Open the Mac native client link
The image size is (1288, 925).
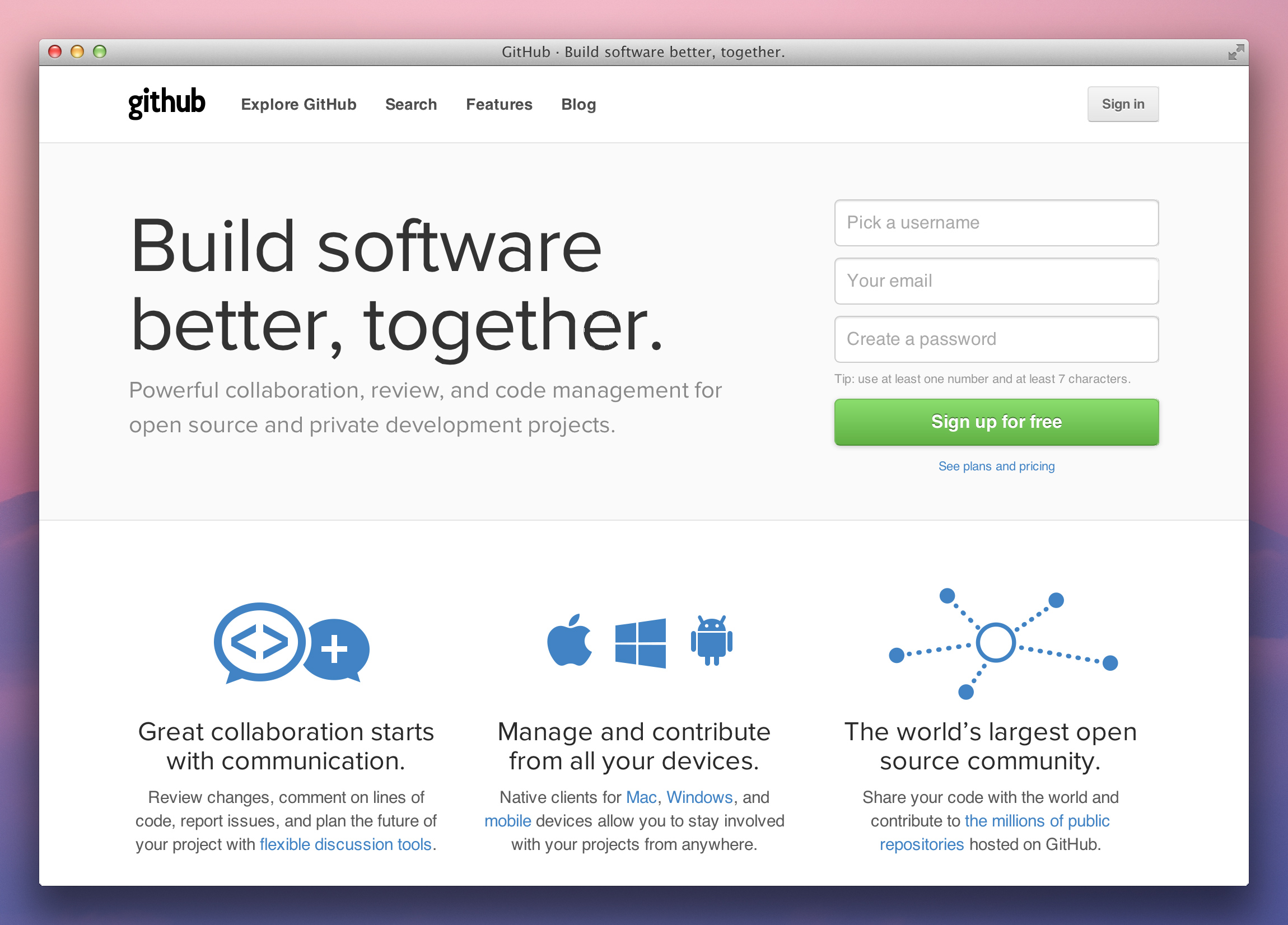[x=641, y=797]
